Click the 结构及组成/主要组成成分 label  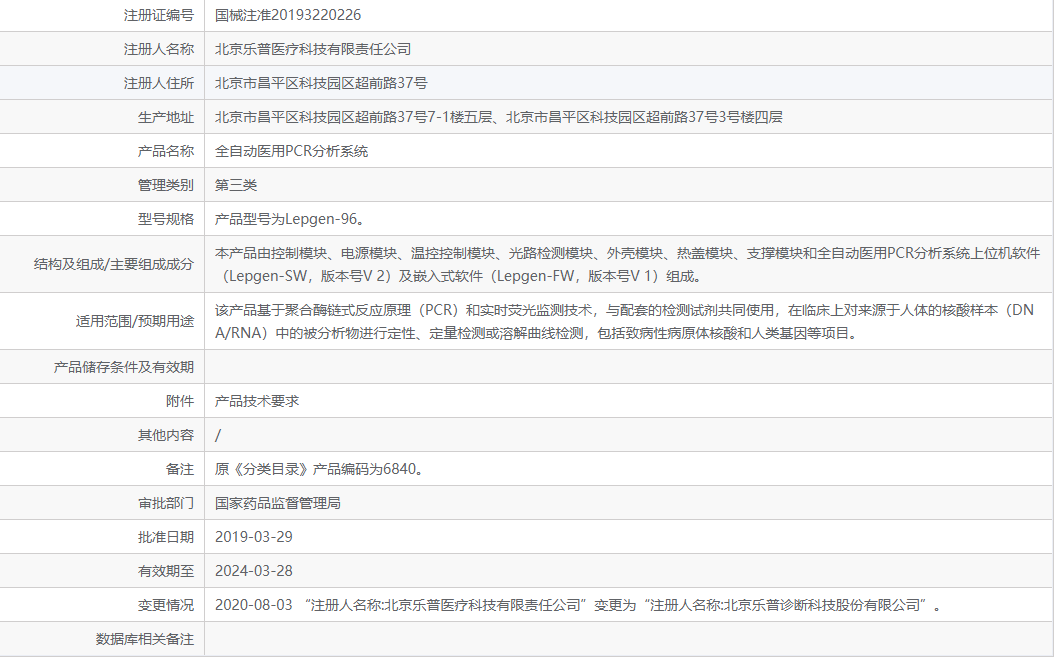tap(114, 265)
